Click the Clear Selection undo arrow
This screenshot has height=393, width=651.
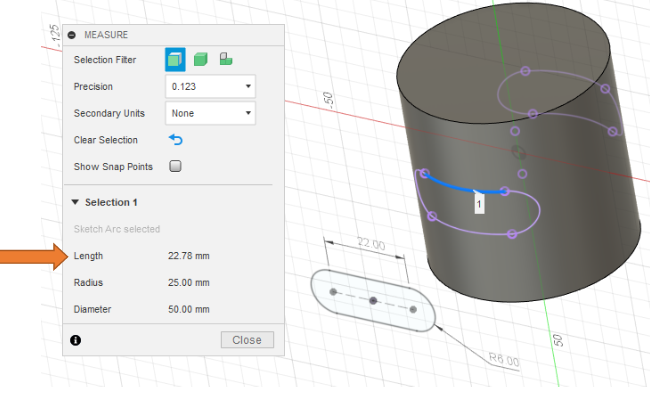point(176,140)
